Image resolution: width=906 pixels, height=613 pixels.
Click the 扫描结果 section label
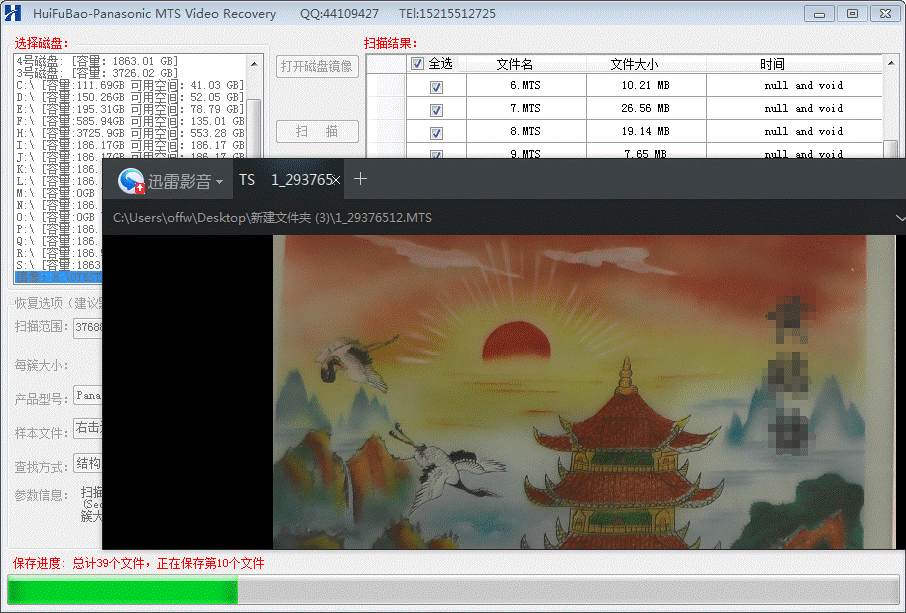(x=391, y=43)
